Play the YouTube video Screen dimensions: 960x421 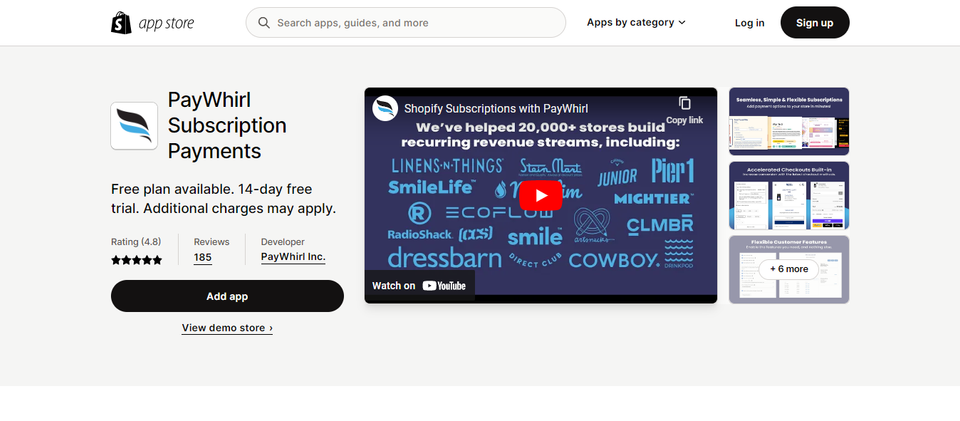(x=541, y=195)
